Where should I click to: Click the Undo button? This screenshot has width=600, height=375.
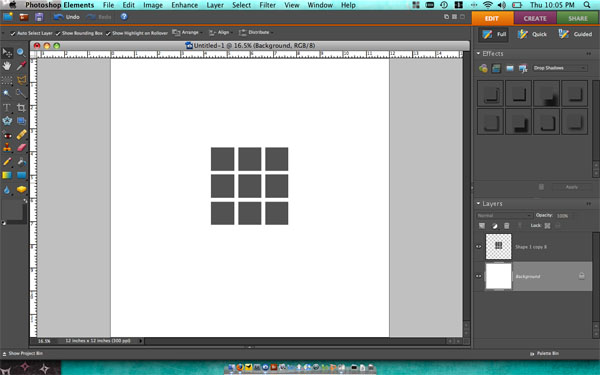tap(67, 17)
